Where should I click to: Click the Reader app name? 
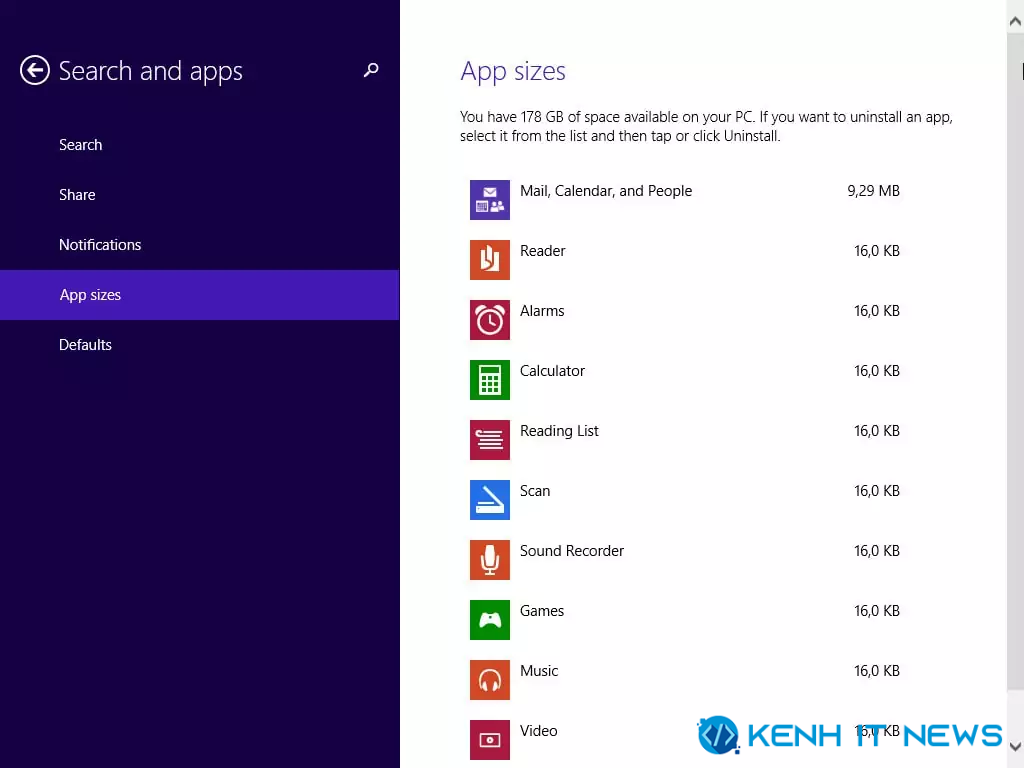click(543, 251)
